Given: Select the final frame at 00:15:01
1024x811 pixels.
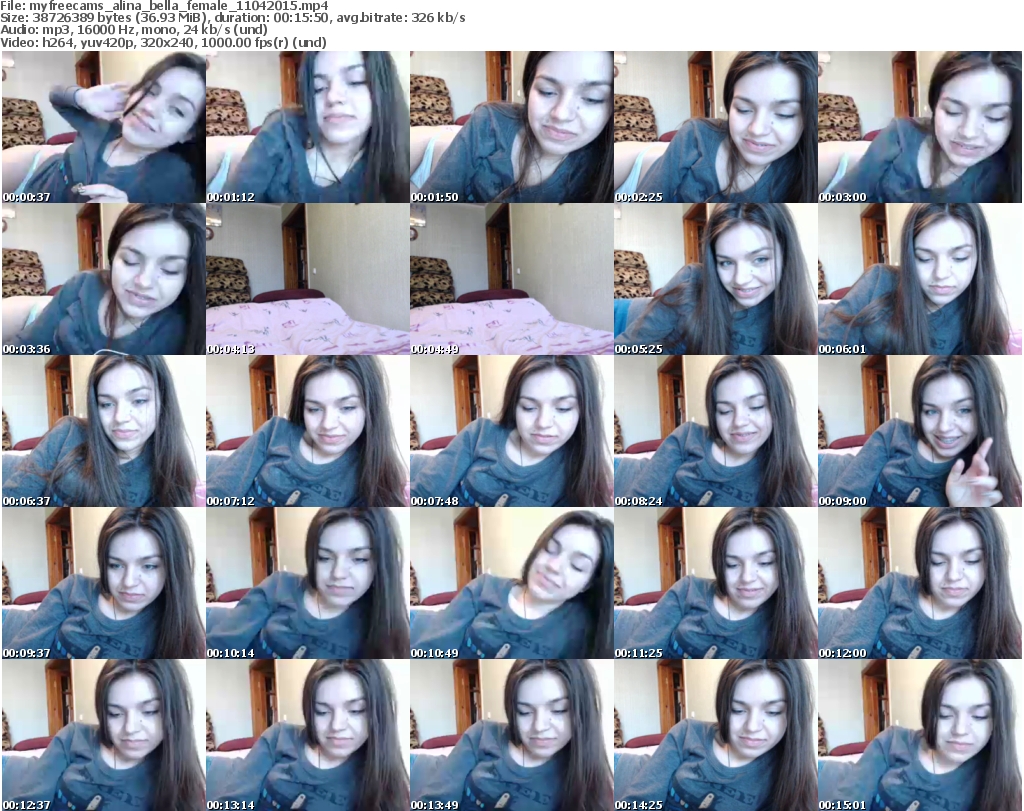Looking at the screenshot, I should point(919,735).
